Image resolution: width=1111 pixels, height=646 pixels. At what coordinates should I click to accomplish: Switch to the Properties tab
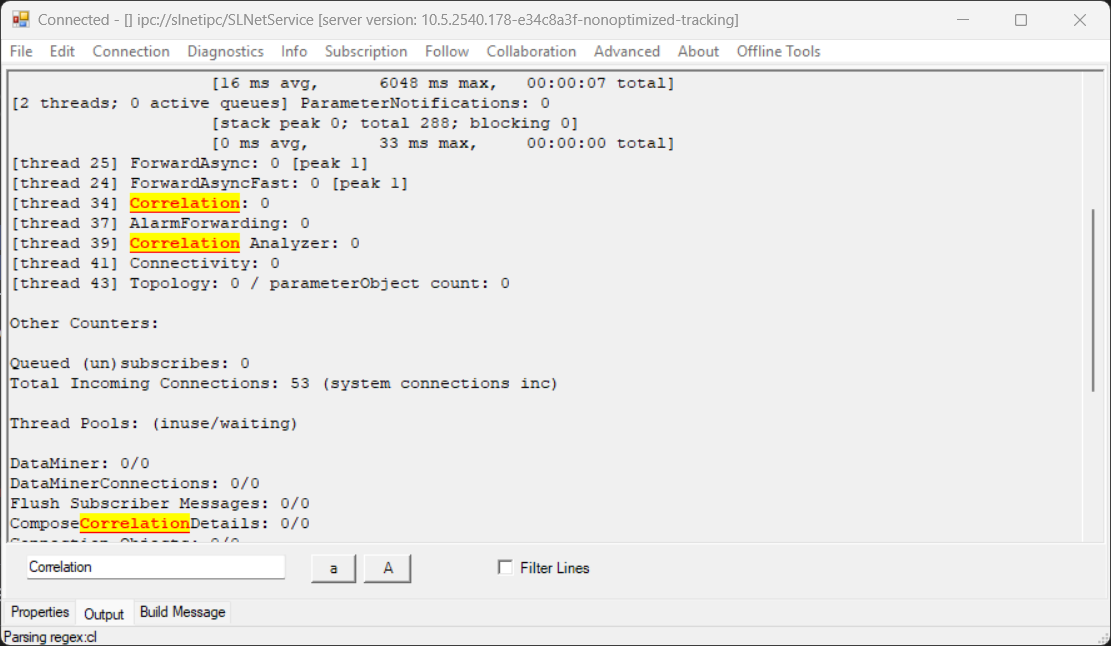(x=40, y=612)
